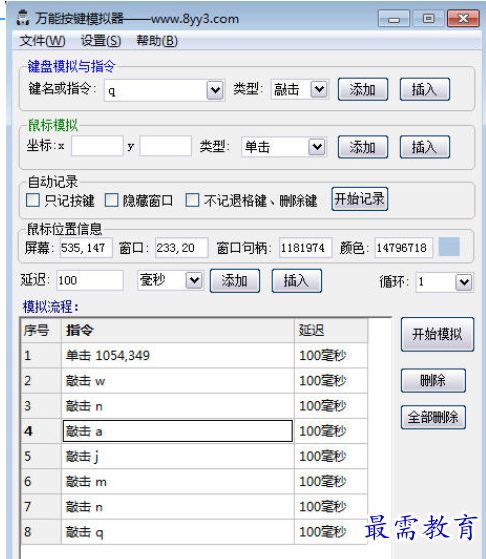Select row 3 敲击 n

[194, 406]
